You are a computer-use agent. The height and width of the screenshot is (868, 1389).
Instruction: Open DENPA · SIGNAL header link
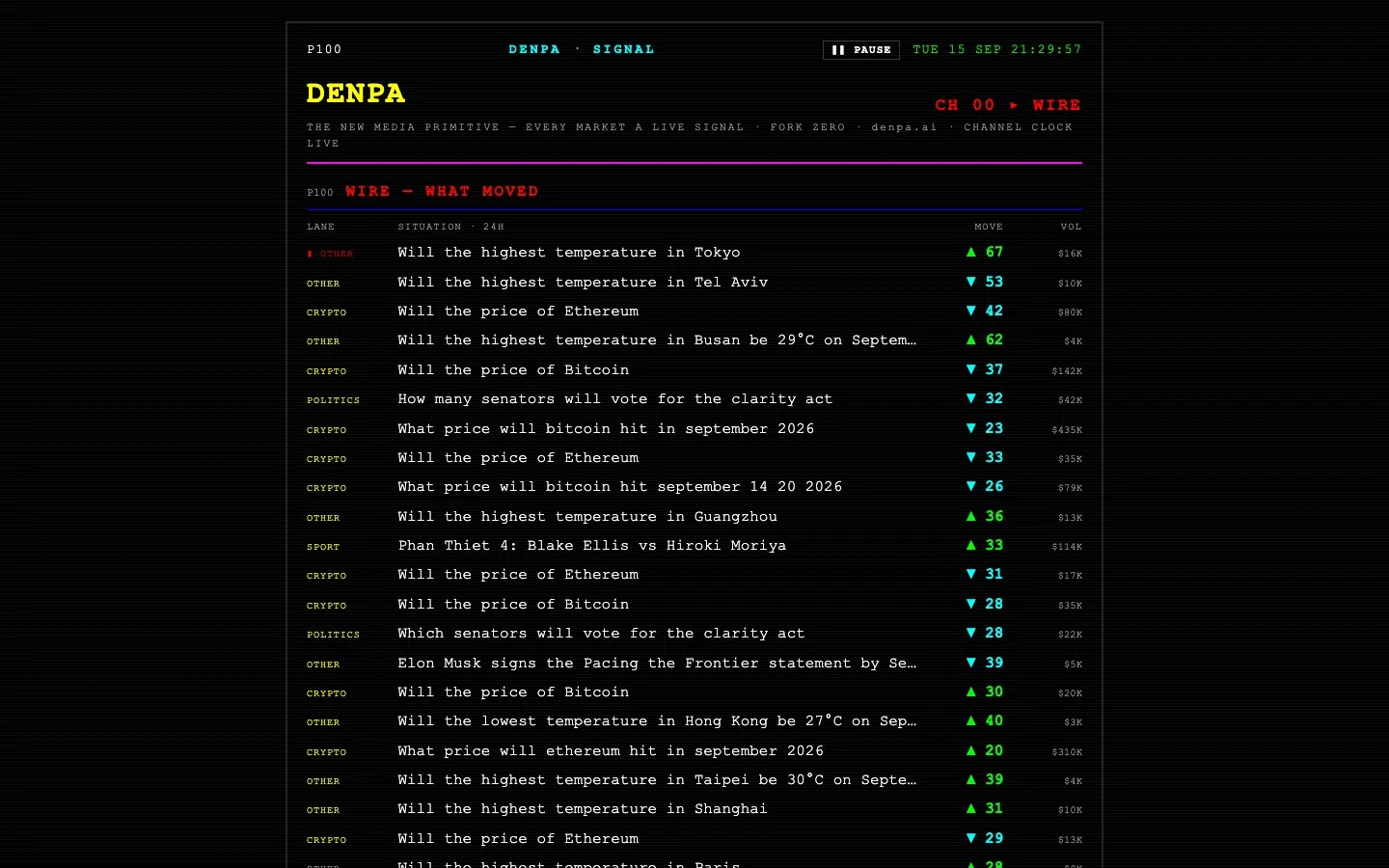(x=582, y=49)
